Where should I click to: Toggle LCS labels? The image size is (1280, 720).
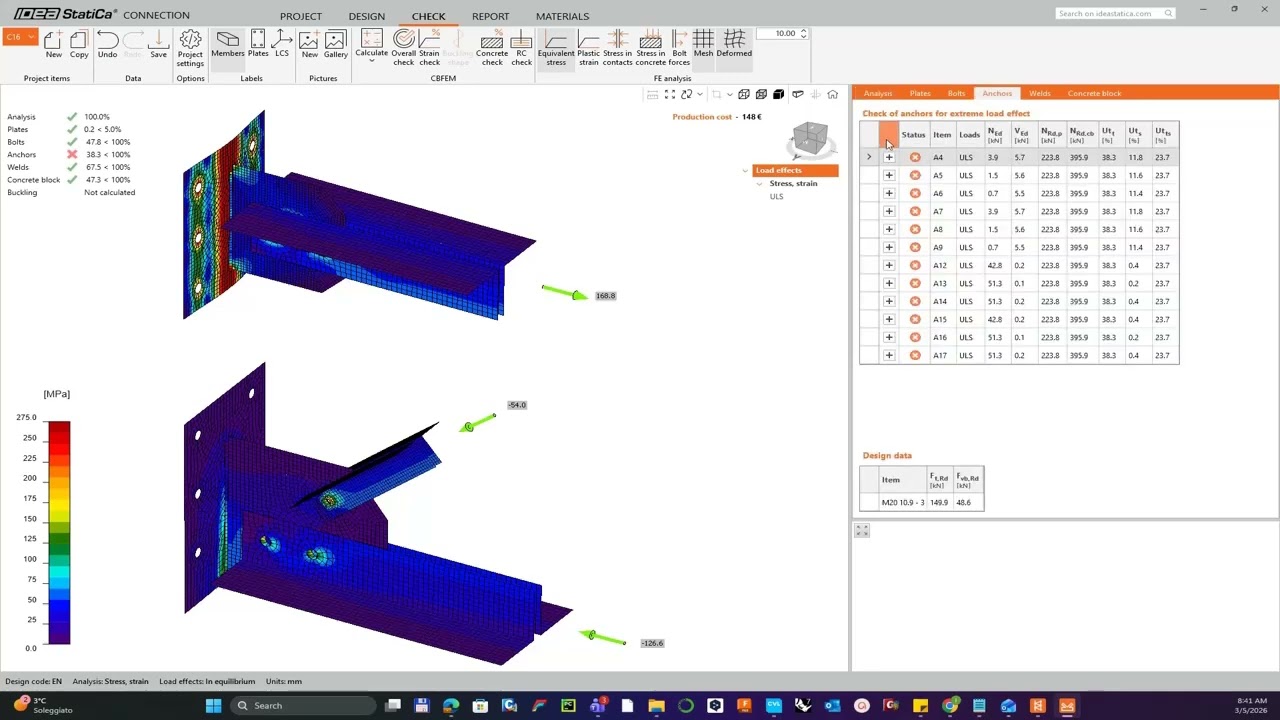coord(282,45)
